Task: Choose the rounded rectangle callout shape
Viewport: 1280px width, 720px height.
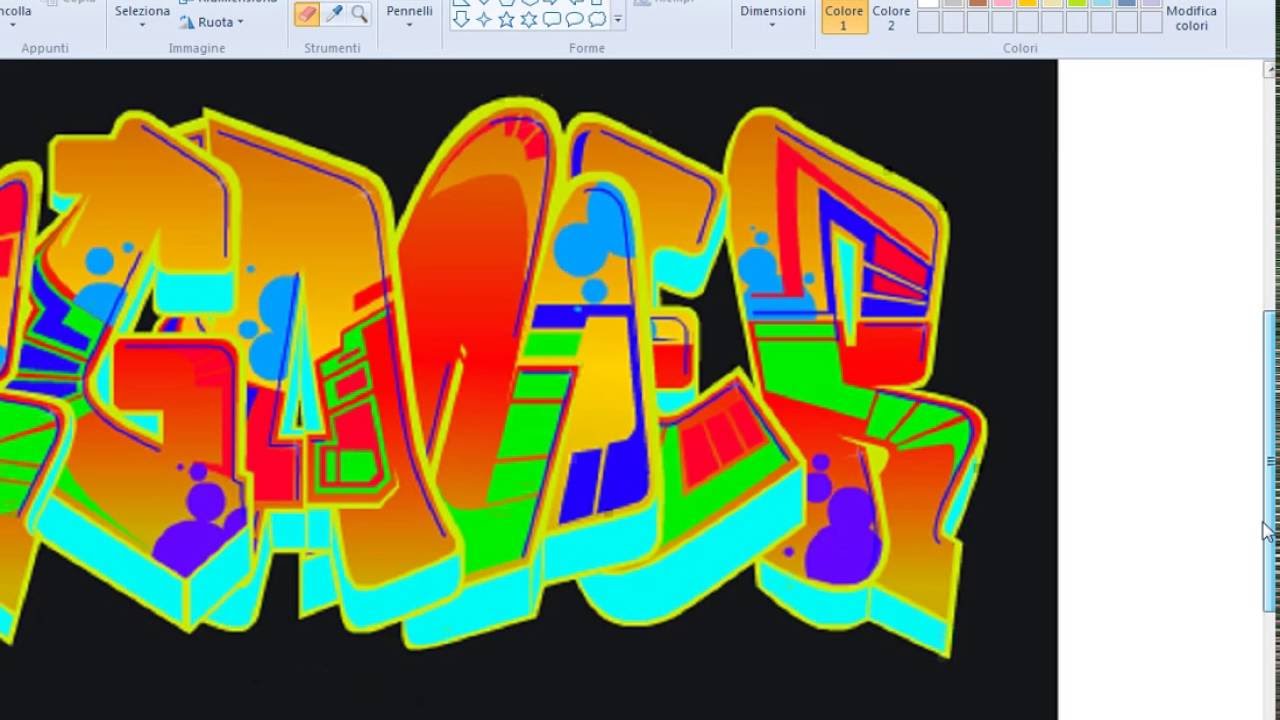Action: 551,19
